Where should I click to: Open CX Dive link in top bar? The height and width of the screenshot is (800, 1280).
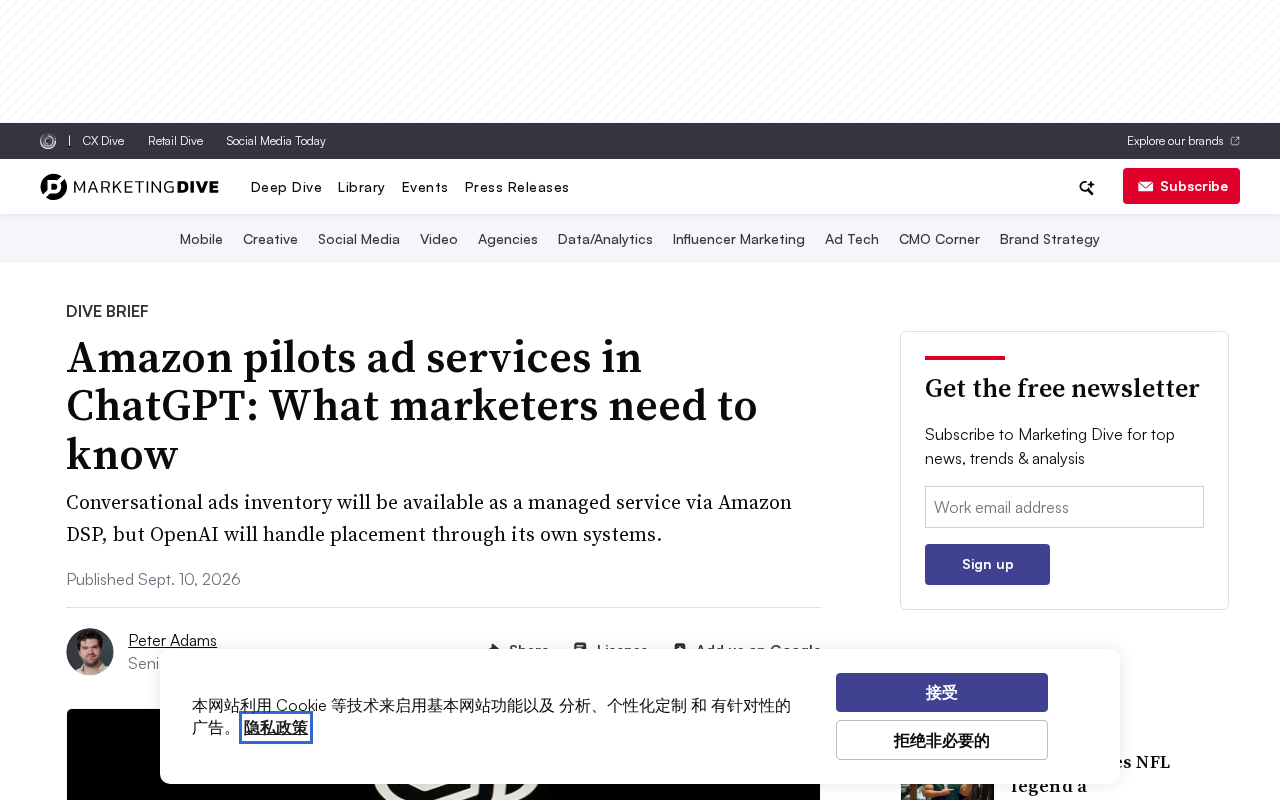coord(103,141)
